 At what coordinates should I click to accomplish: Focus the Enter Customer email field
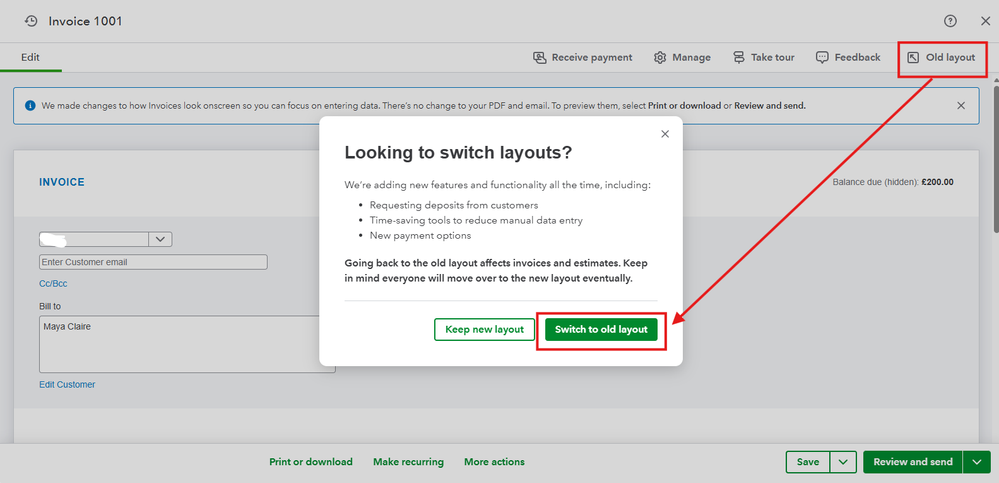pyautogui.click(x=153, y=262)
